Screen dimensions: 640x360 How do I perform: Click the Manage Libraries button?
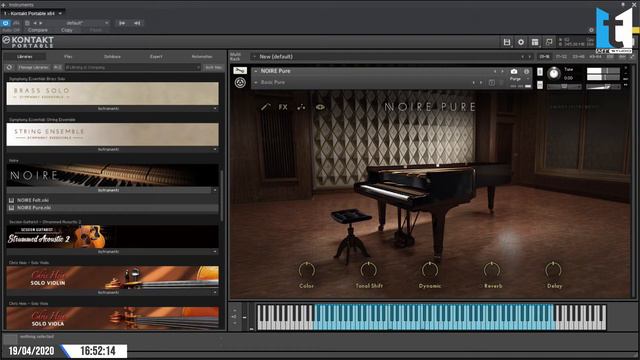[x=33, y=67]
